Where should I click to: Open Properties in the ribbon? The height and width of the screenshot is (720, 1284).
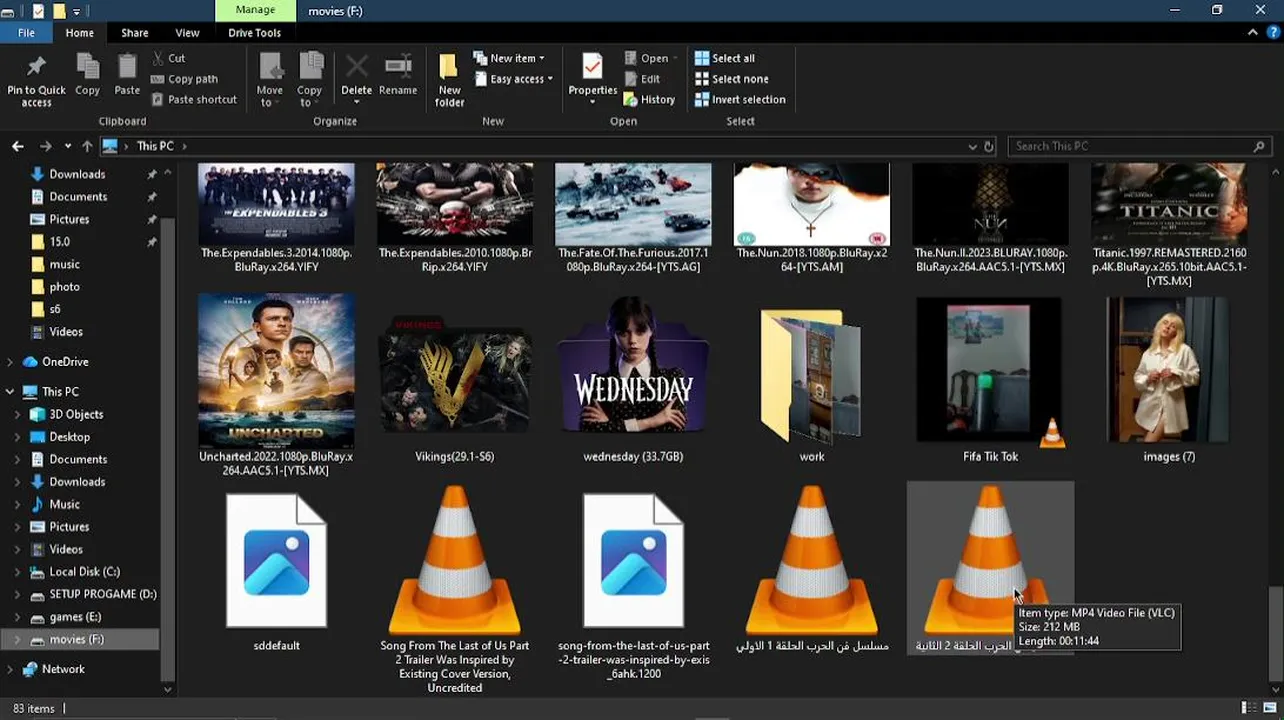592,78
